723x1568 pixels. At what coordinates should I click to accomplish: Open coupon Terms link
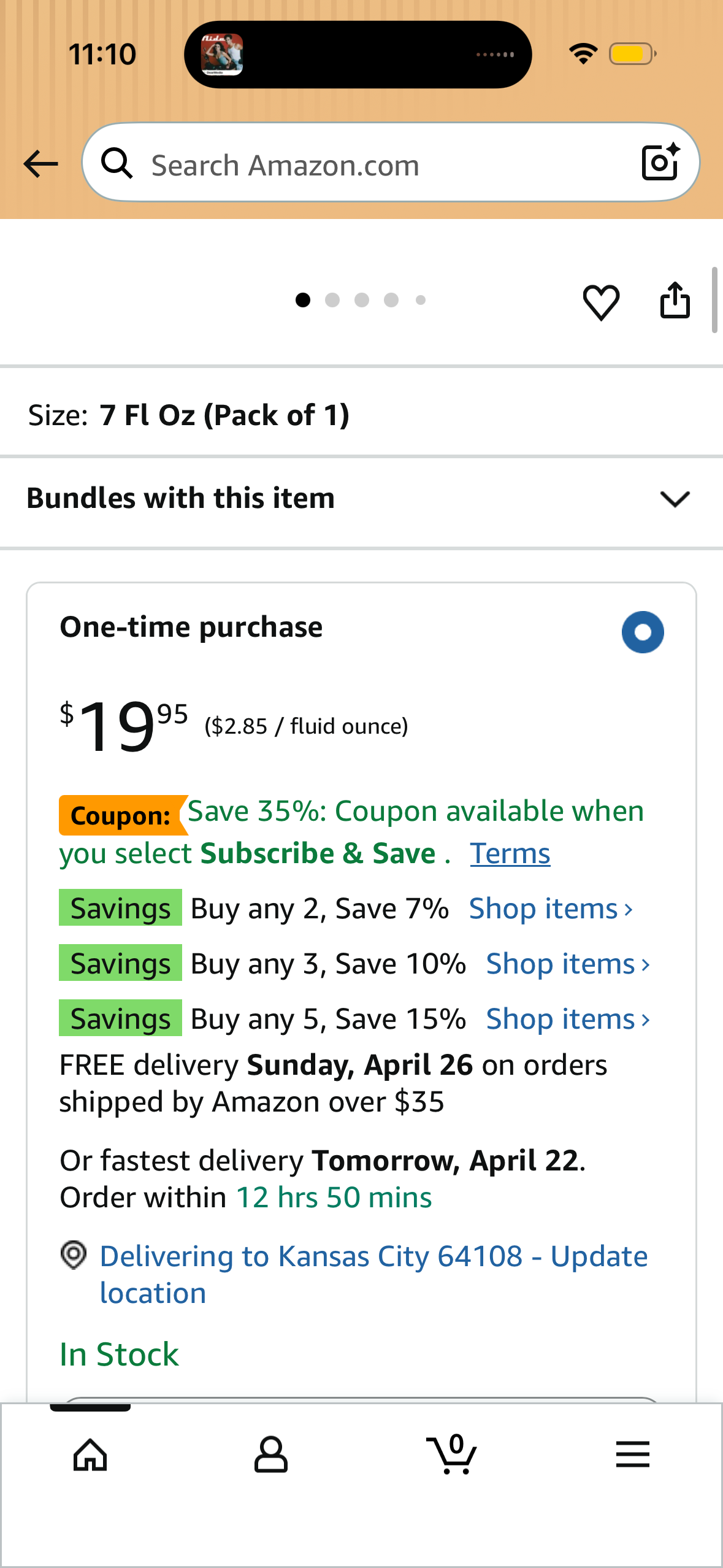(510, 853)
